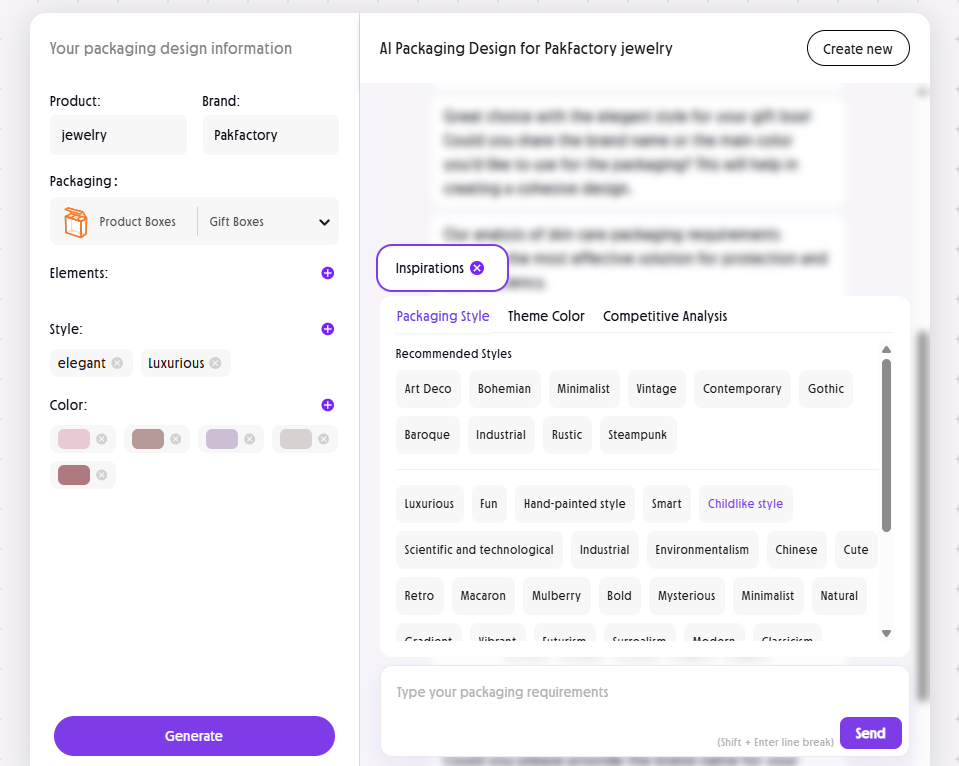Add another Style using the plus icon

point(327,329)
